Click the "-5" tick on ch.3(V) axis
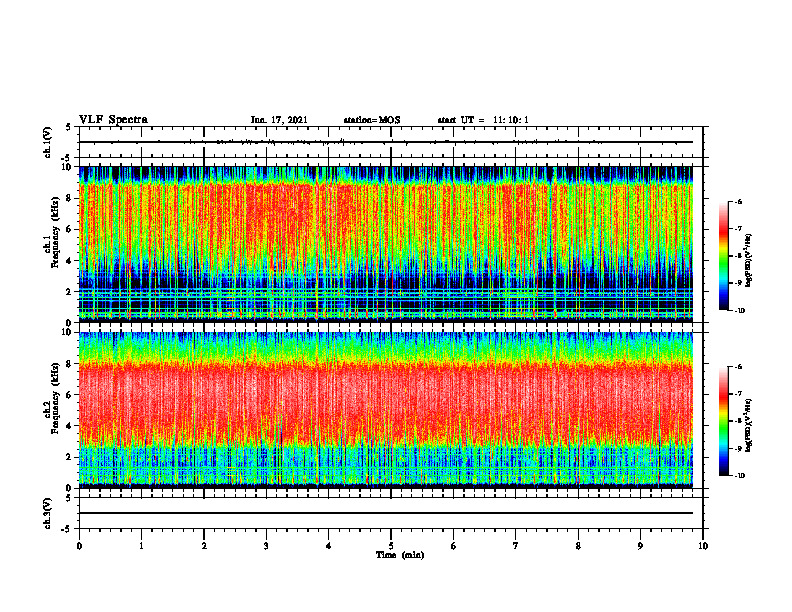 point(67,529)
